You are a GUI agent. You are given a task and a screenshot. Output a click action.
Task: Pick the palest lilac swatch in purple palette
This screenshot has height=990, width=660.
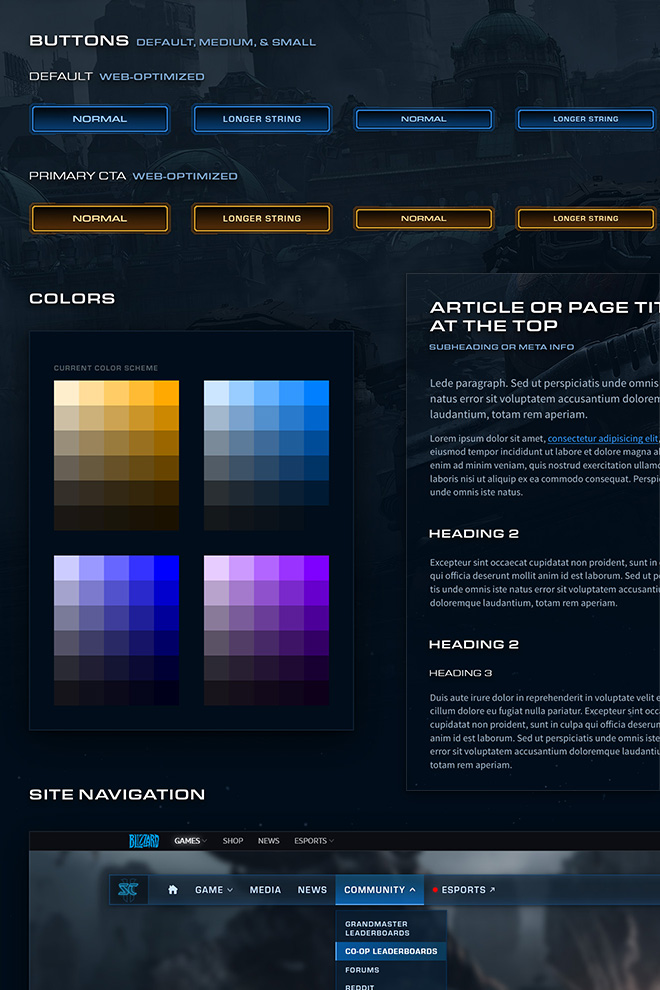pyautogui.click(x=217, y=568)
